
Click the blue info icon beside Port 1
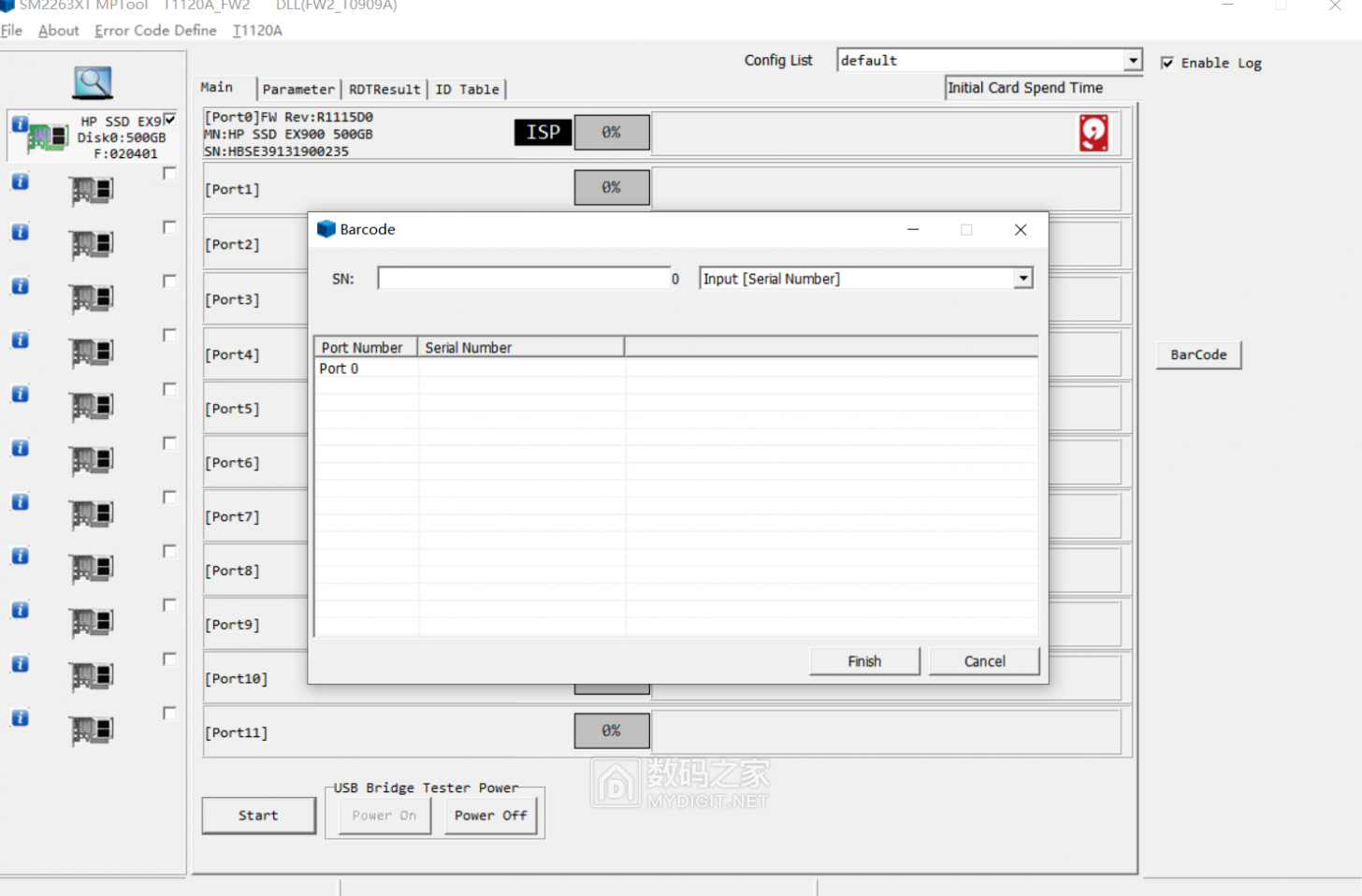(20, 181)
